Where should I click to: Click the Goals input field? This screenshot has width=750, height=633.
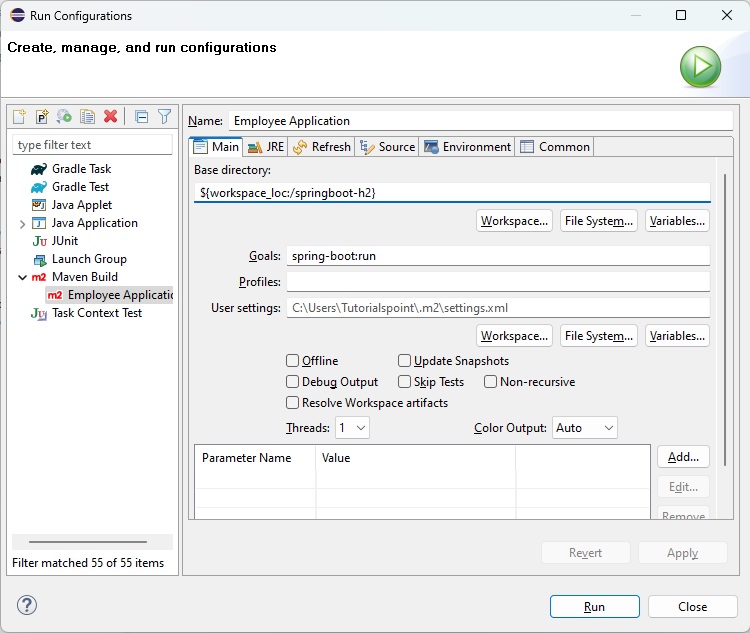point(497,256)
